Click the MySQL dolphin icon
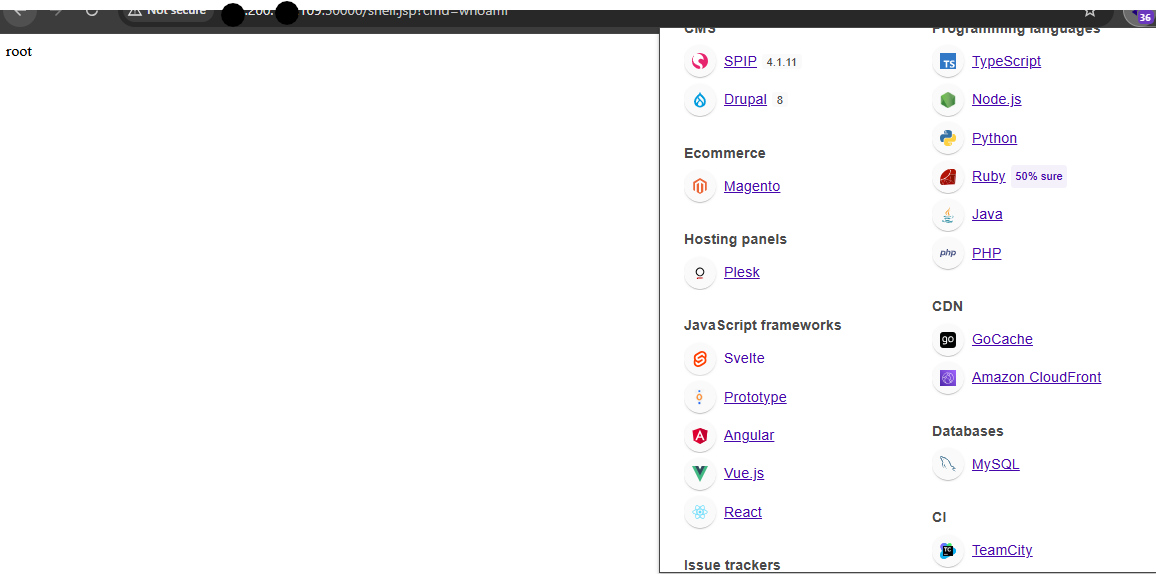This screenshot has height=574, width=1156. (948, 465)
